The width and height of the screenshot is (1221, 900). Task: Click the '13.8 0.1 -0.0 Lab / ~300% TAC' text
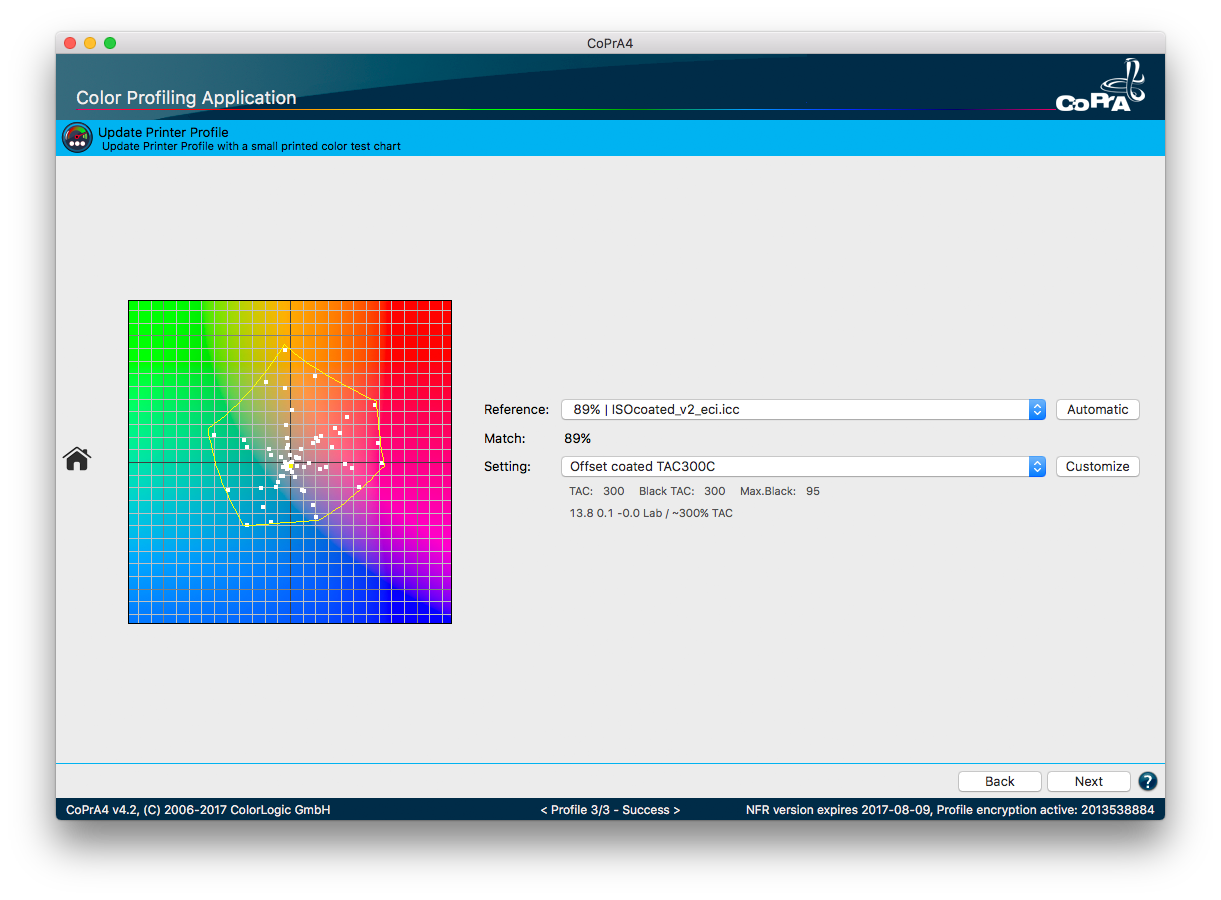pyautogui.click(x=651, y=513)
